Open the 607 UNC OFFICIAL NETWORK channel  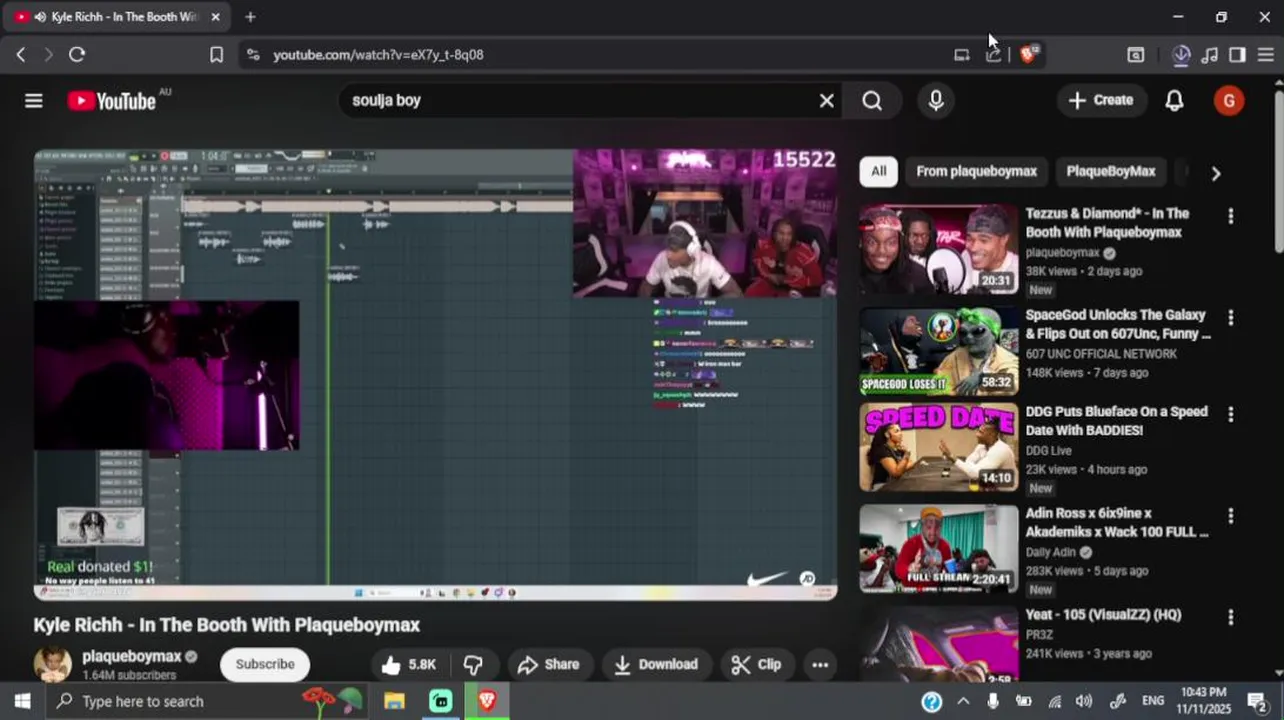click(1101, 354)
